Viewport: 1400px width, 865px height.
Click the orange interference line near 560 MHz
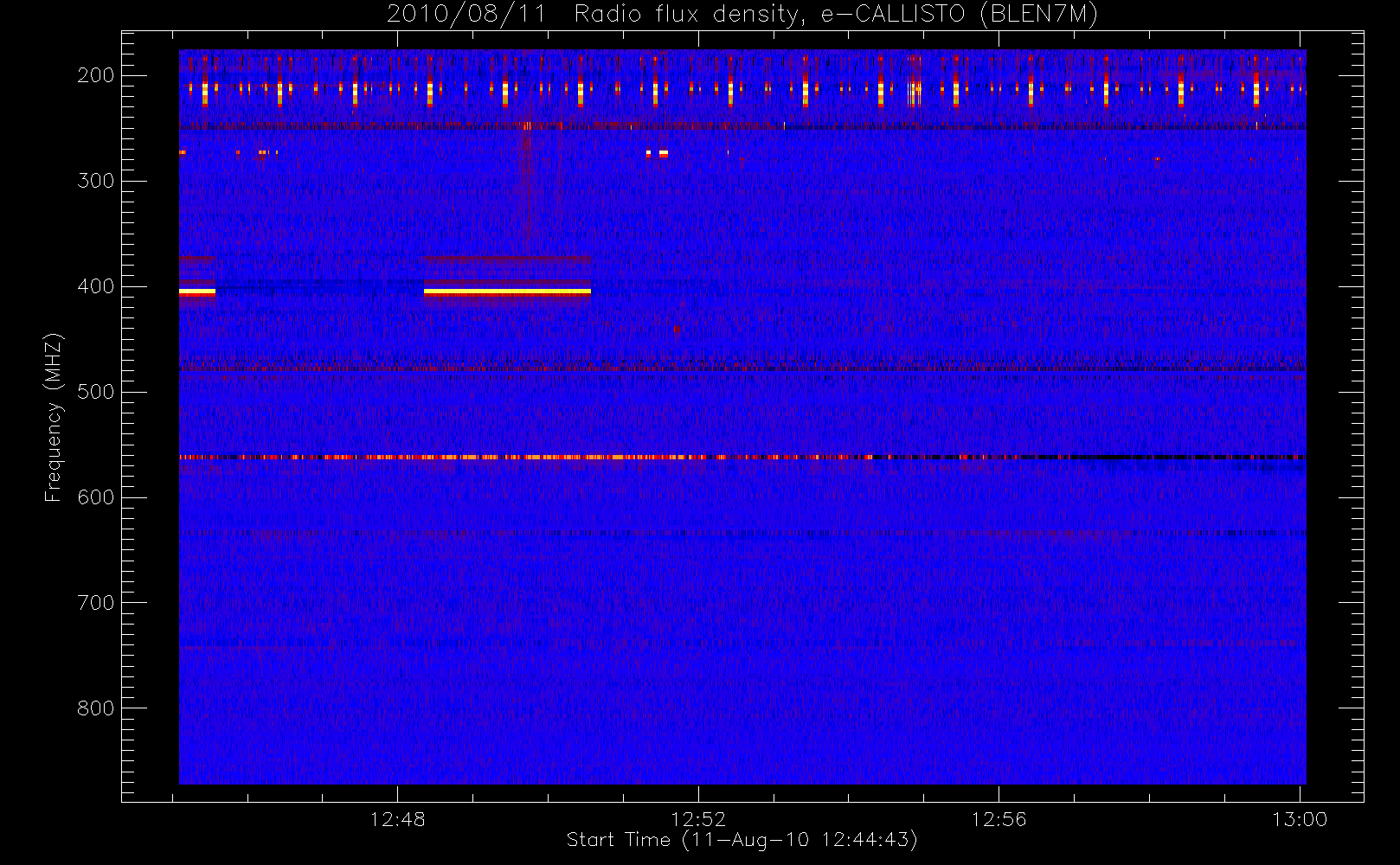(742, 457)
